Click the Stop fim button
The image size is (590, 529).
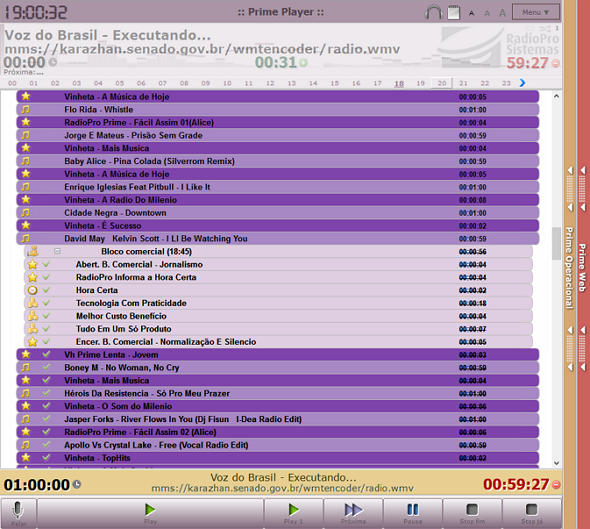[x=472, y=513]
